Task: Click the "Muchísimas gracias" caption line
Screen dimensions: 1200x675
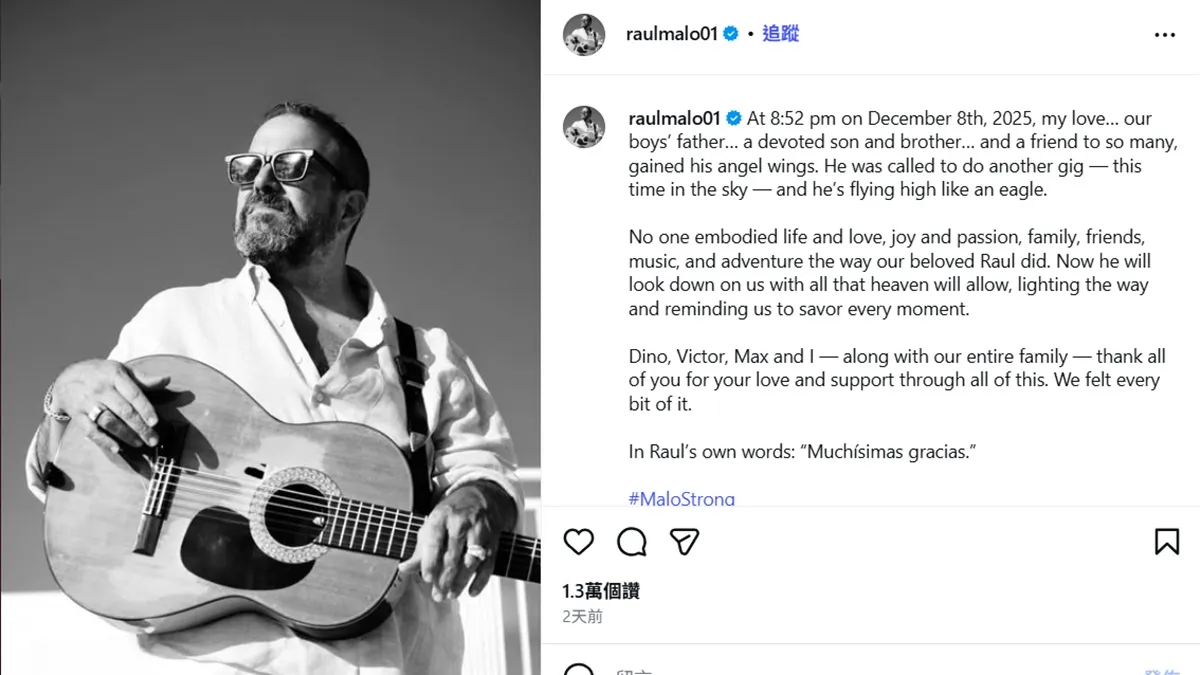Action: 802,452
